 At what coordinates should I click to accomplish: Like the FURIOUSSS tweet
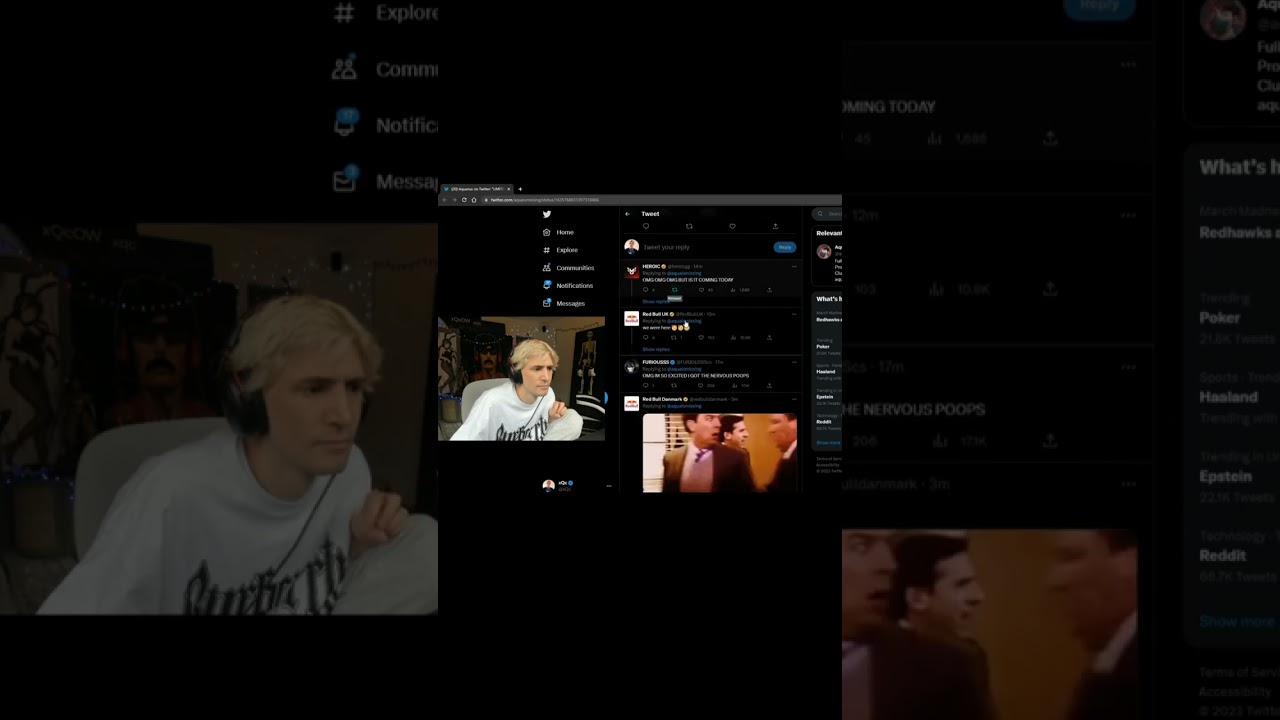click(x=701, y=385)
